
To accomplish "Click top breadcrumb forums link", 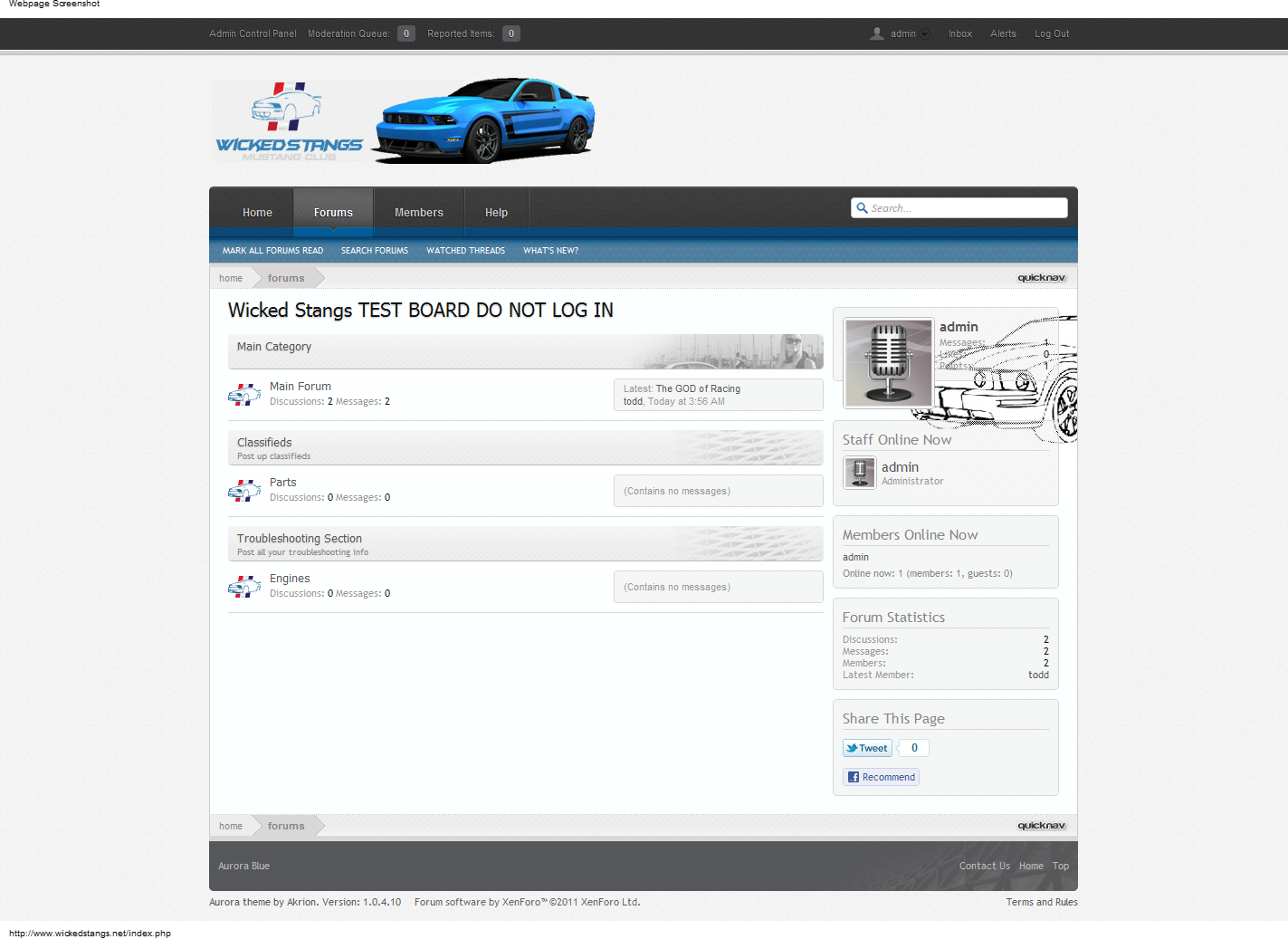I will pyautogui.click(x=286, y=278).
